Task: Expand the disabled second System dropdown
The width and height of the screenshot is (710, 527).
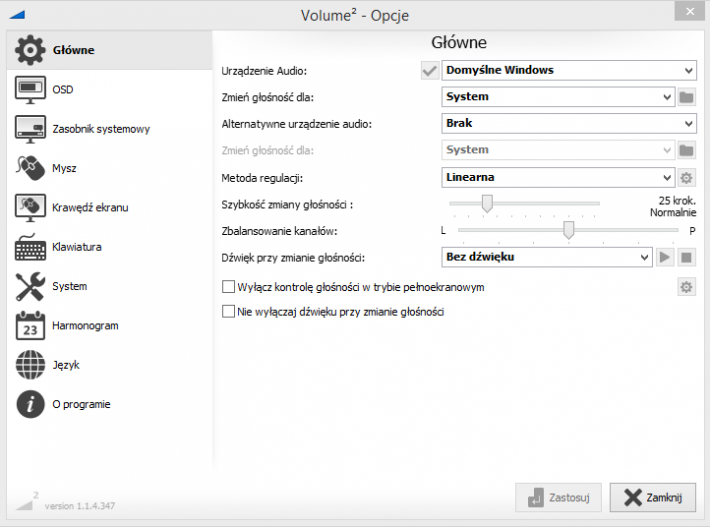Action: click(x=558, y=150)
